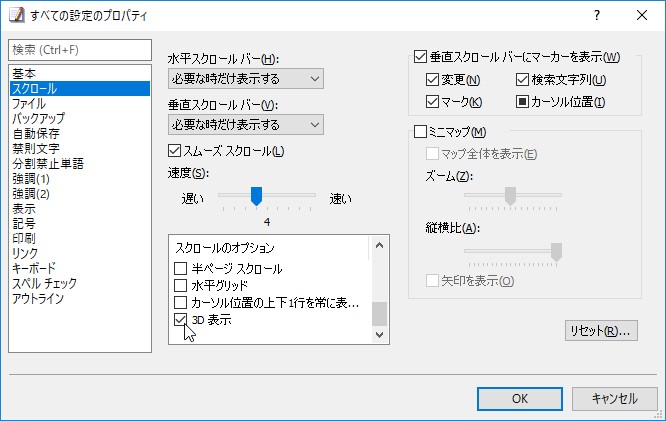Open the バックアップ category
The height and width of the screenshot is (421, 666).
(x=80, y=119)
